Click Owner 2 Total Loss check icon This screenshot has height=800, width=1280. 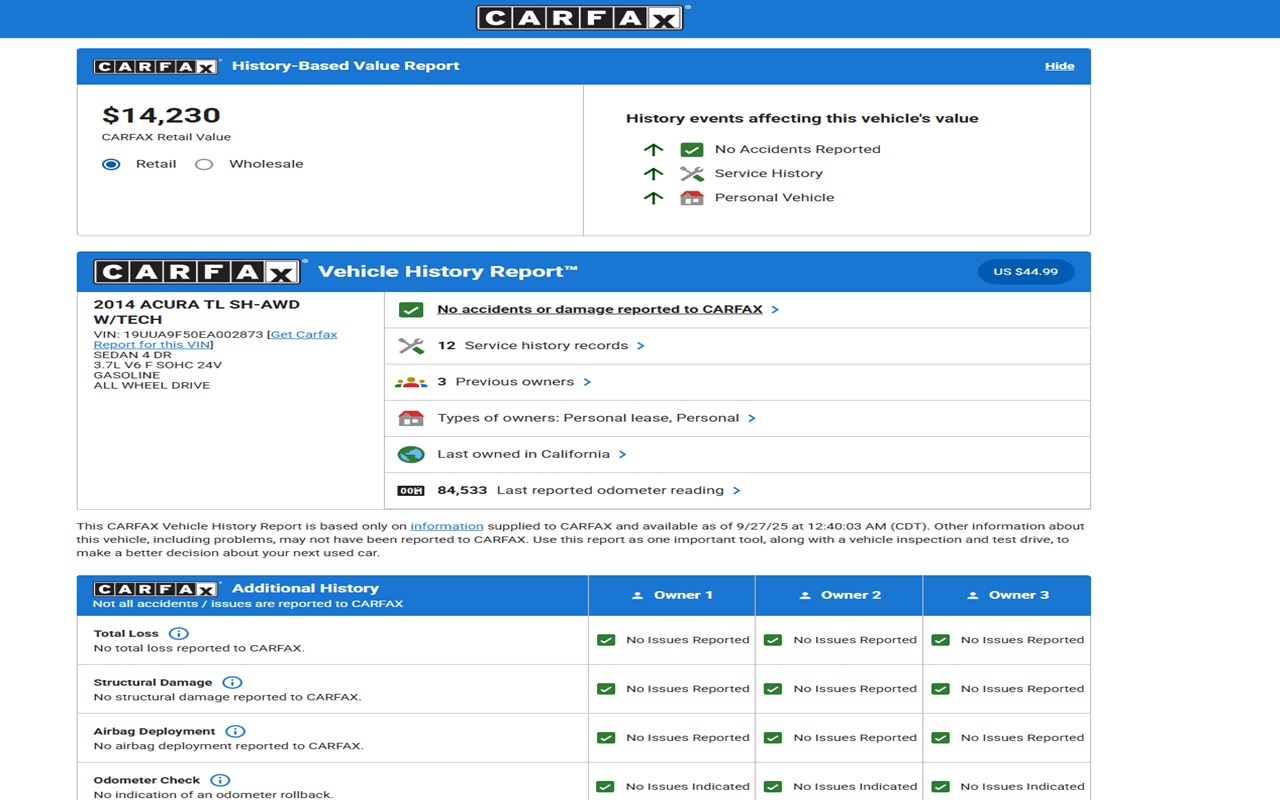[x=773, y=640]
